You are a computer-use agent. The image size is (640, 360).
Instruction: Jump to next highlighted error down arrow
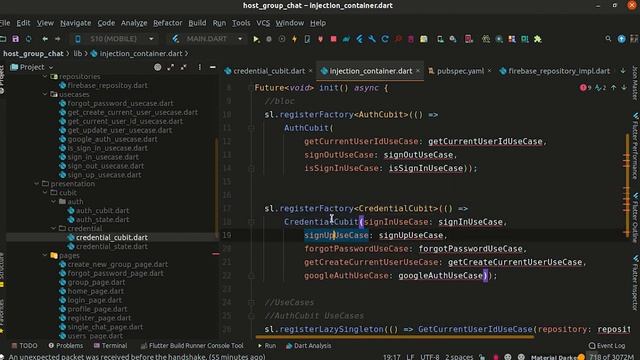(624, 88)
